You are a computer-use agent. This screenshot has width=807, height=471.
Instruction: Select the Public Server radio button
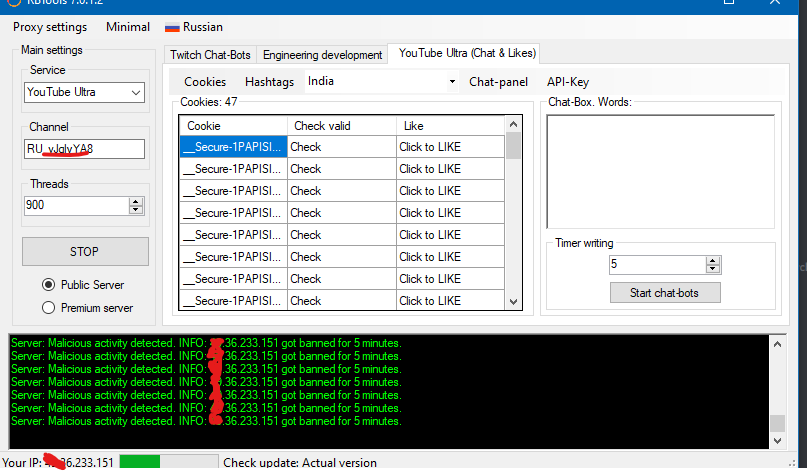48,285
